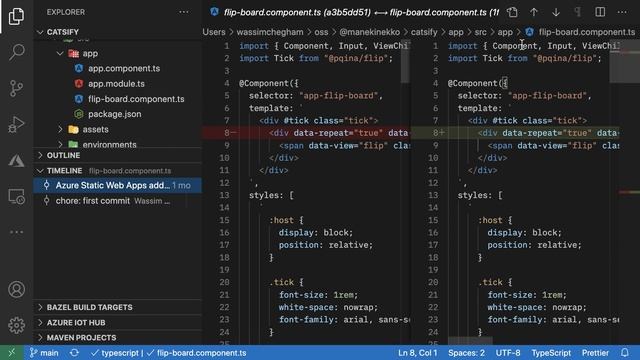
Task: Go to next change arrow
Action: [x=556, y=12]
